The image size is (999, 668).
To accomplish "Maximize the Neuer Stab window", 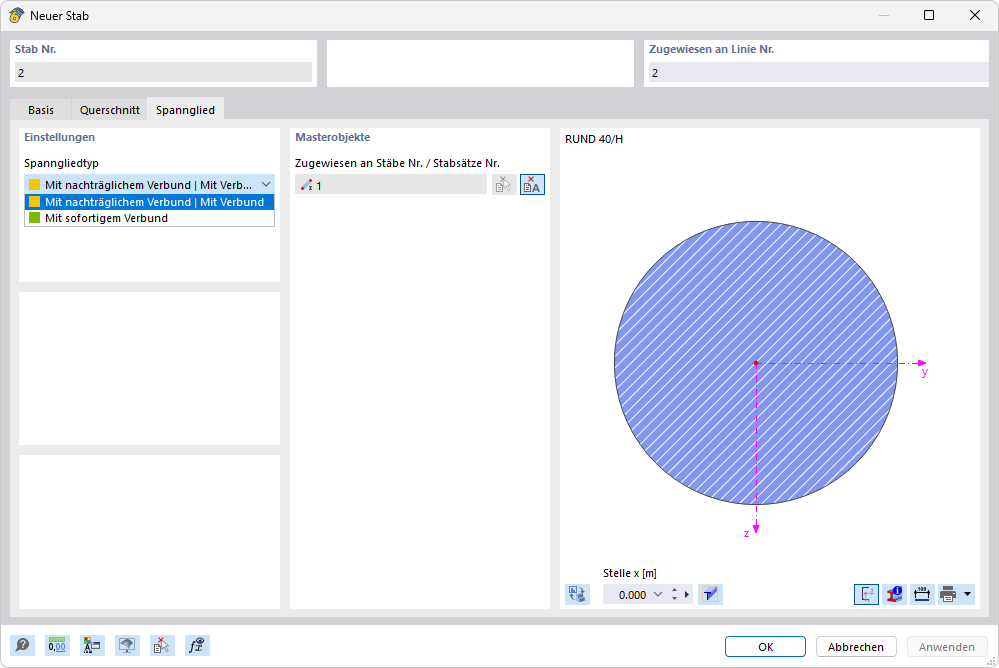I will tap(929, 15).
